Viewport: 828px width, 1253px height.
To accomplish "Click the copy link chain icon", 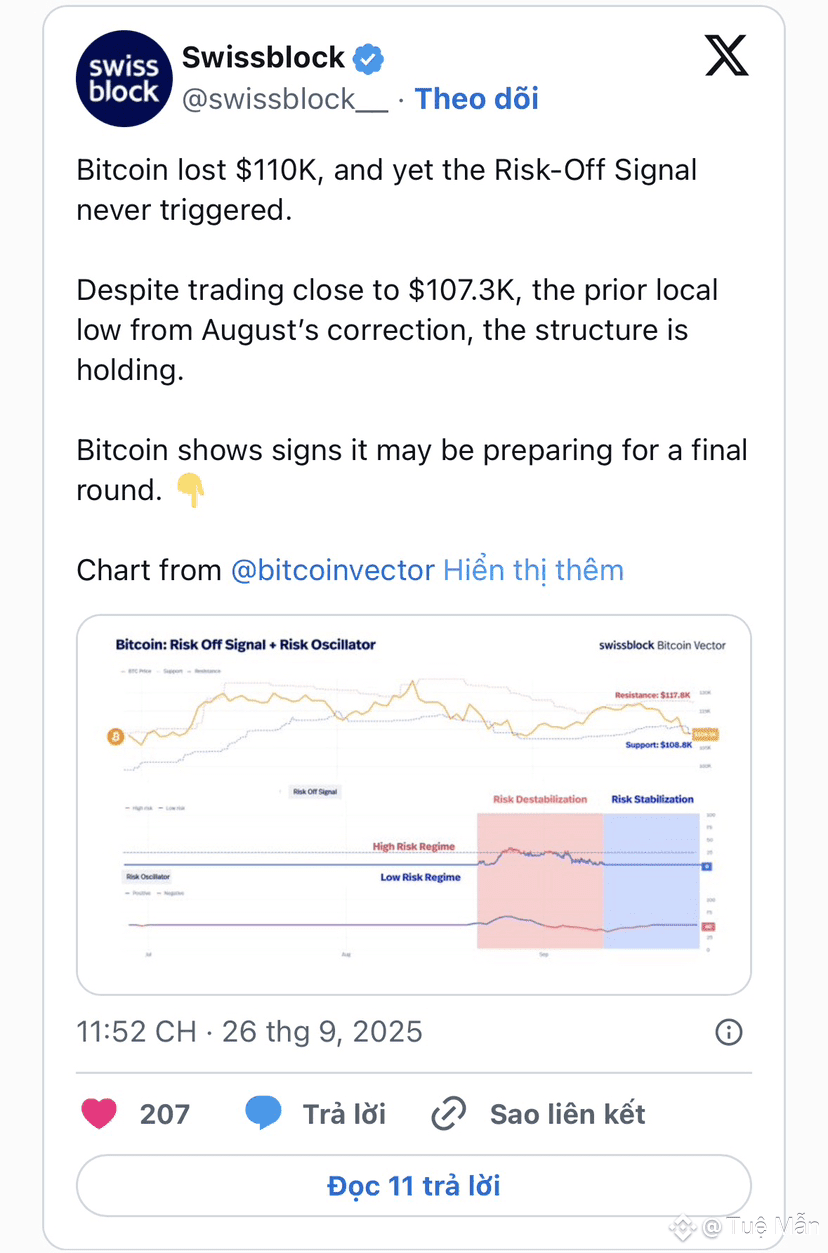I will pos(448,1113).
